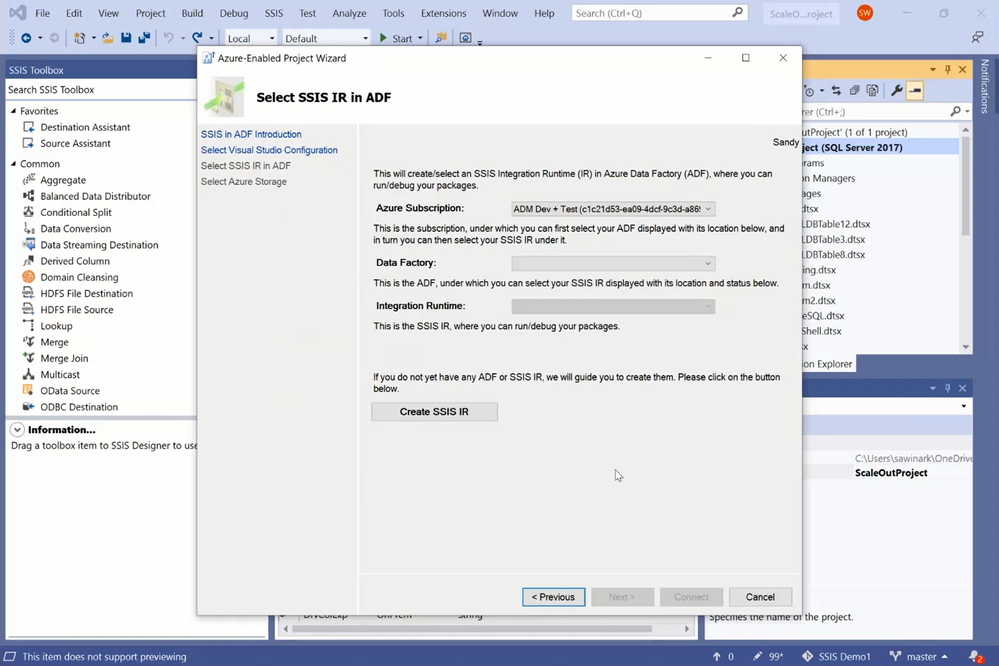The image size is (999, 666).
Task: Click the designer horizontal scrollbar right arrow
Action: pyautogui.click(x=687, y=629)
